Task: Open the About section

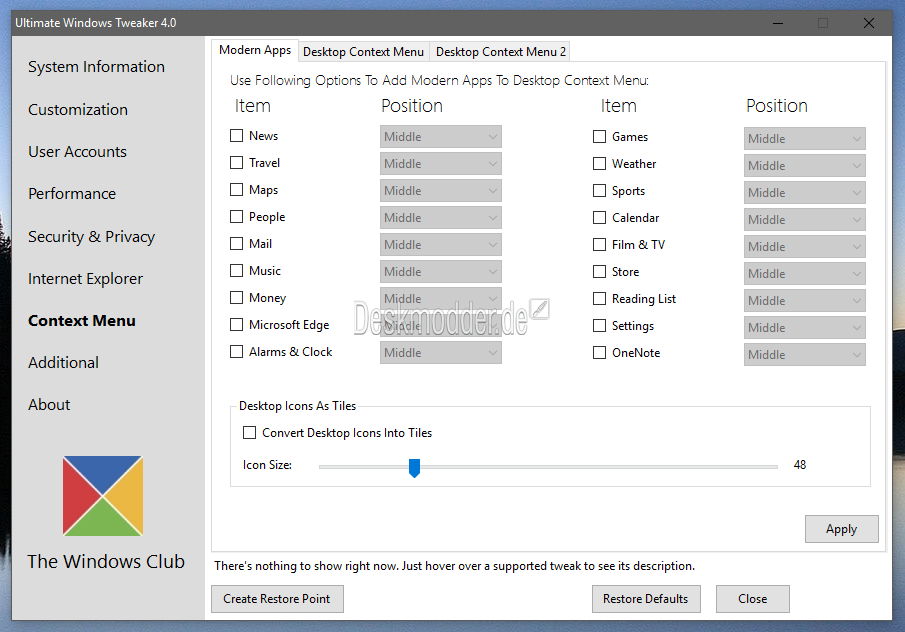Action: coord(49,405)
